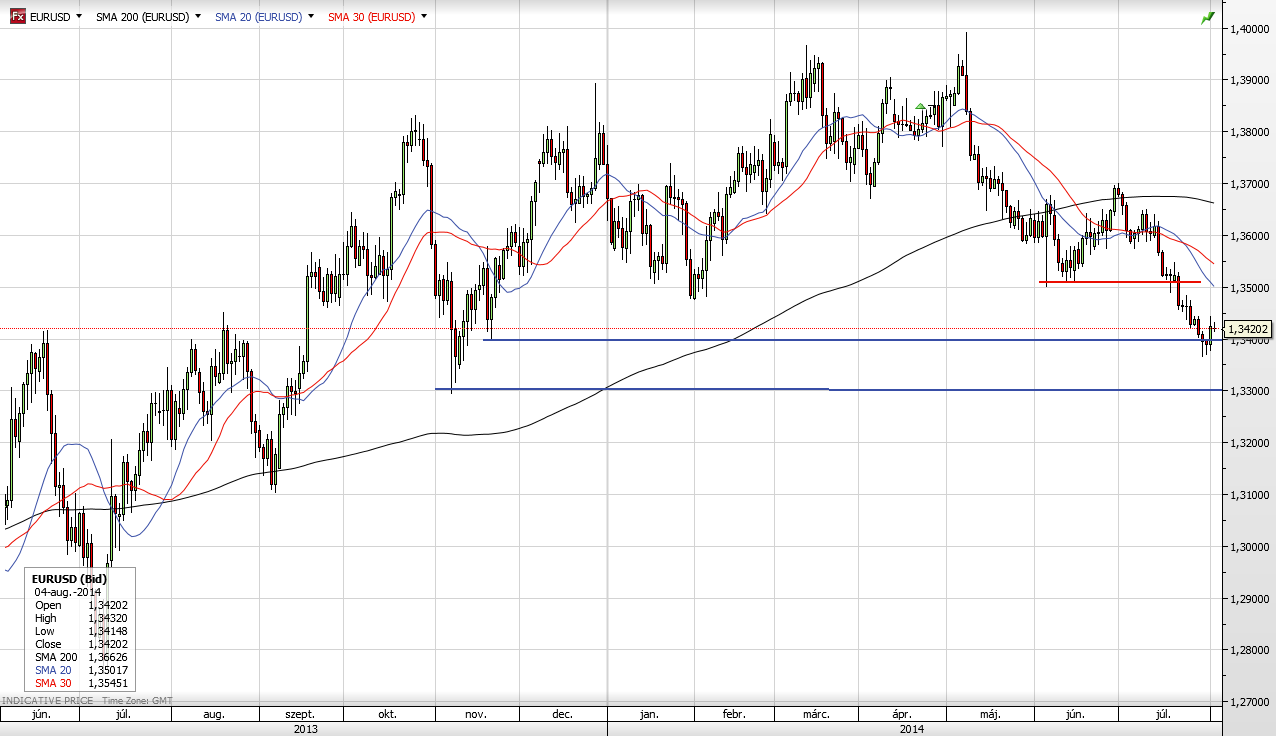Viewport: 1276px width, 736px height.
Task: Click the 1,36000 price axis label
Action: 1250,236
